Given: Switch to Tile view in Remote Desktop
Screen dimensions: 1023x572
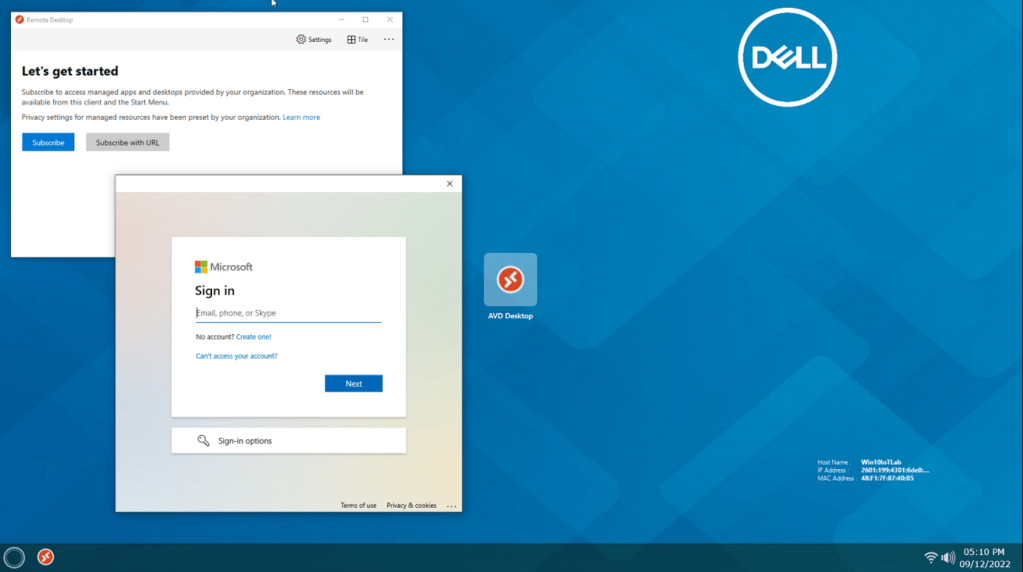Looking at the screenshot, I should click(357, 40).
